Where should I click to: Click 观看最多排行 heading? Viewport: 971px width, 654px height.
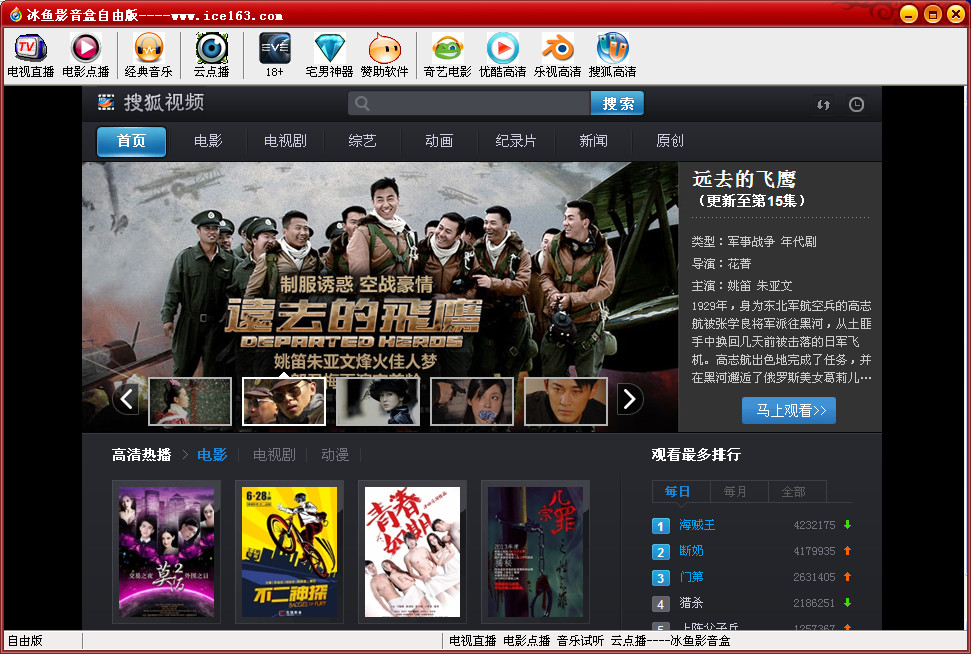coord(696,455)
